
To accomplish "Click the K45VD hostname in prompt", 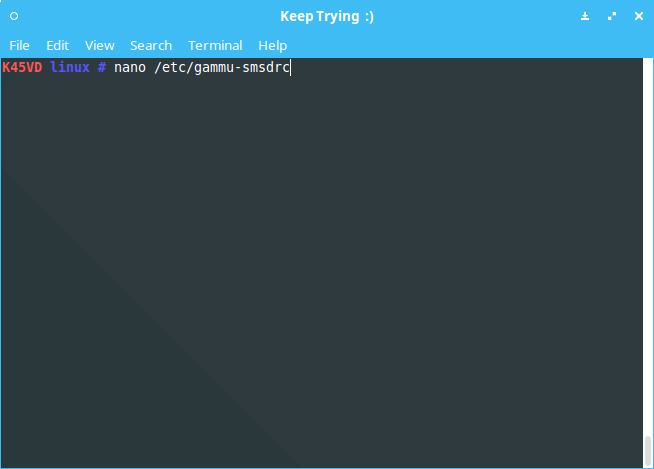I will [x=22, y=67].
